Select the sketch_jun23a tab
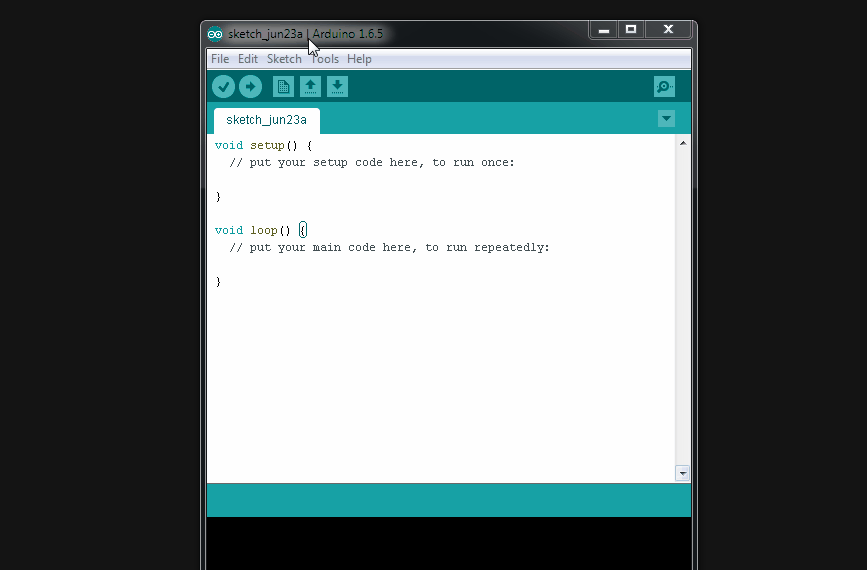The image size is (867, 570). click(x=266, y=120)
